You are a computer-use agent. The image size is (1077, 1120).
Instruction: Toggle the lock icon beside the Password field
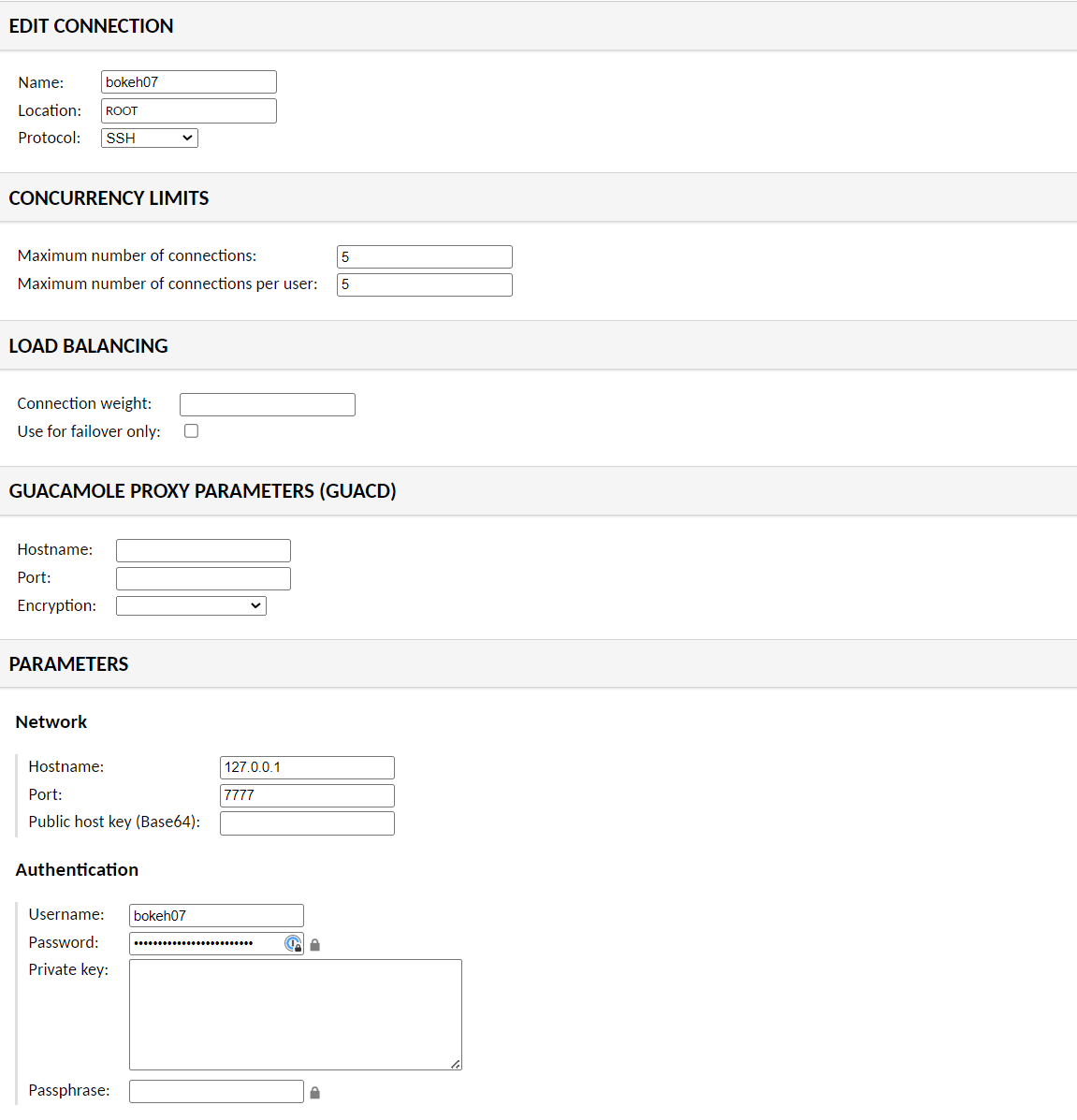(314, 944)
